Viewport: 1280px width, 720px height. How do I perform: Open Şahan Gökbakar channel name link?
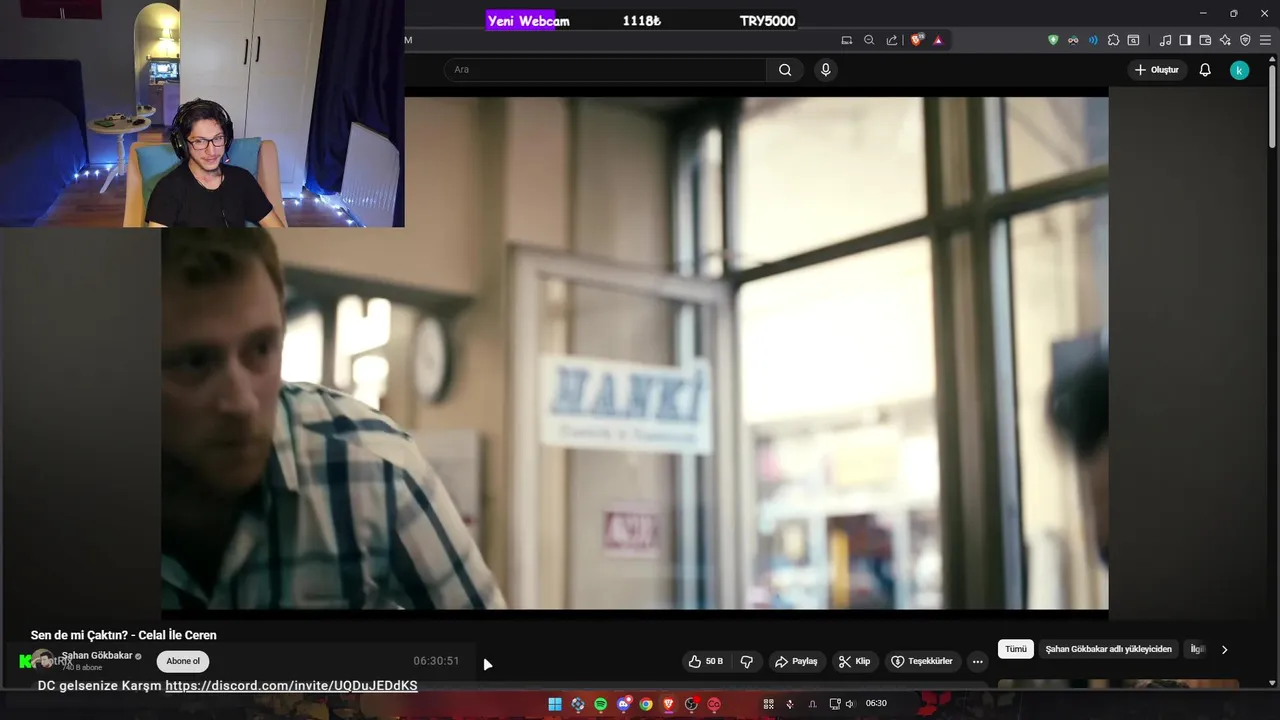(x=97, y=656)
